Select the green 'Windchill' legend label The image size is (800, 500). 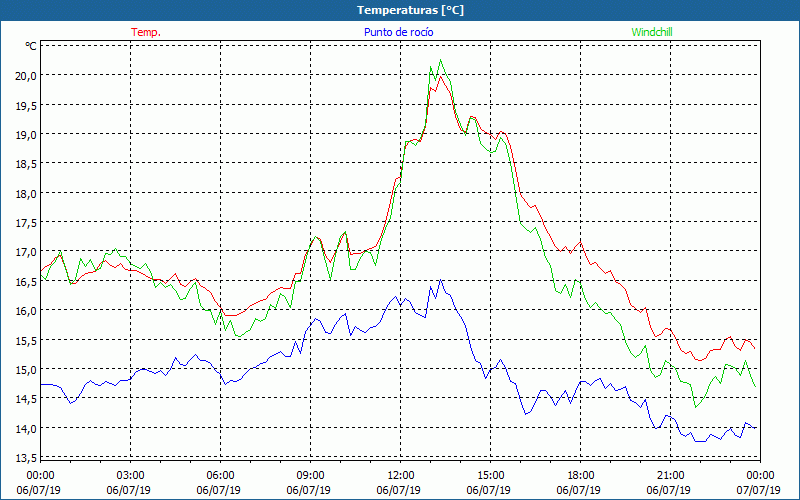[x=652, y=32]
